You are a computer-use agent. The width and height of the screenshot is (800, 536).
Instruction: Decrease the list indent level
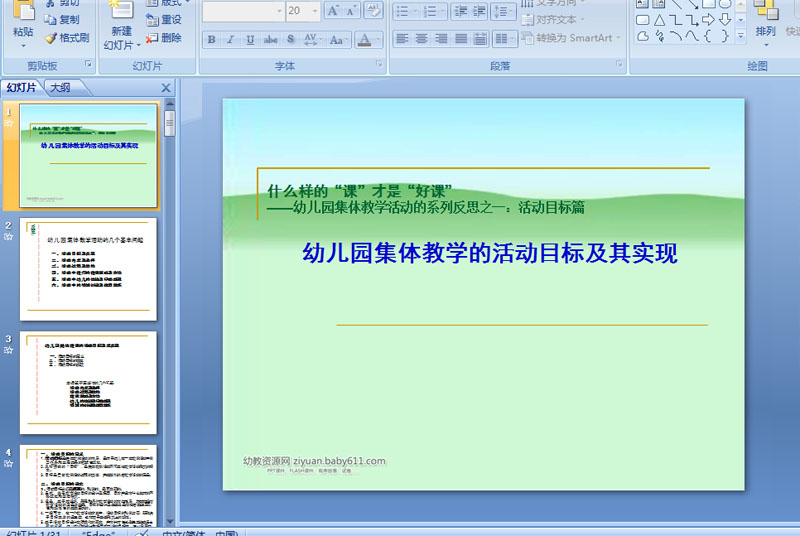tap(461, 11)
